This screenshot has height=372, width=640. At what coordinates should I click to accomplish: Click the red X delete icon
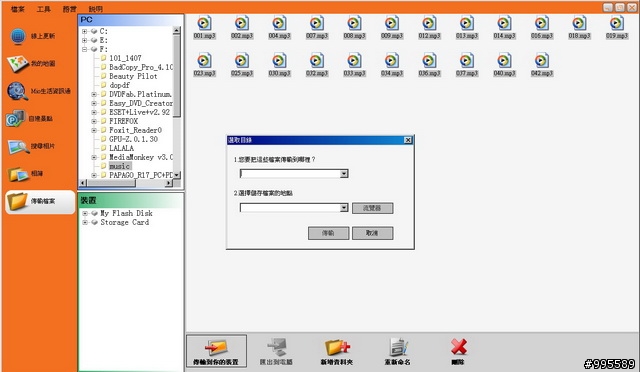coord(459,347)
